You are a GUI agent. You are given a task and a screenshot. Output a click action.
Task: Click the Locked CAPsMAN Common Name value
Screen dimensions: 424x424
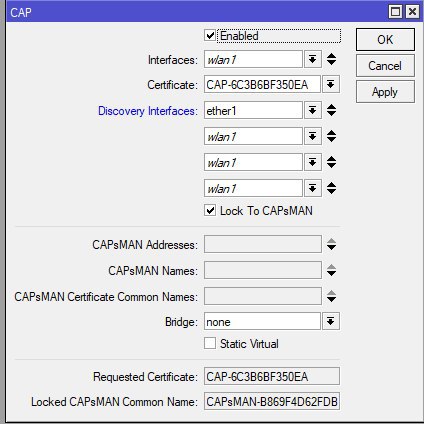(x=272, y=401)
